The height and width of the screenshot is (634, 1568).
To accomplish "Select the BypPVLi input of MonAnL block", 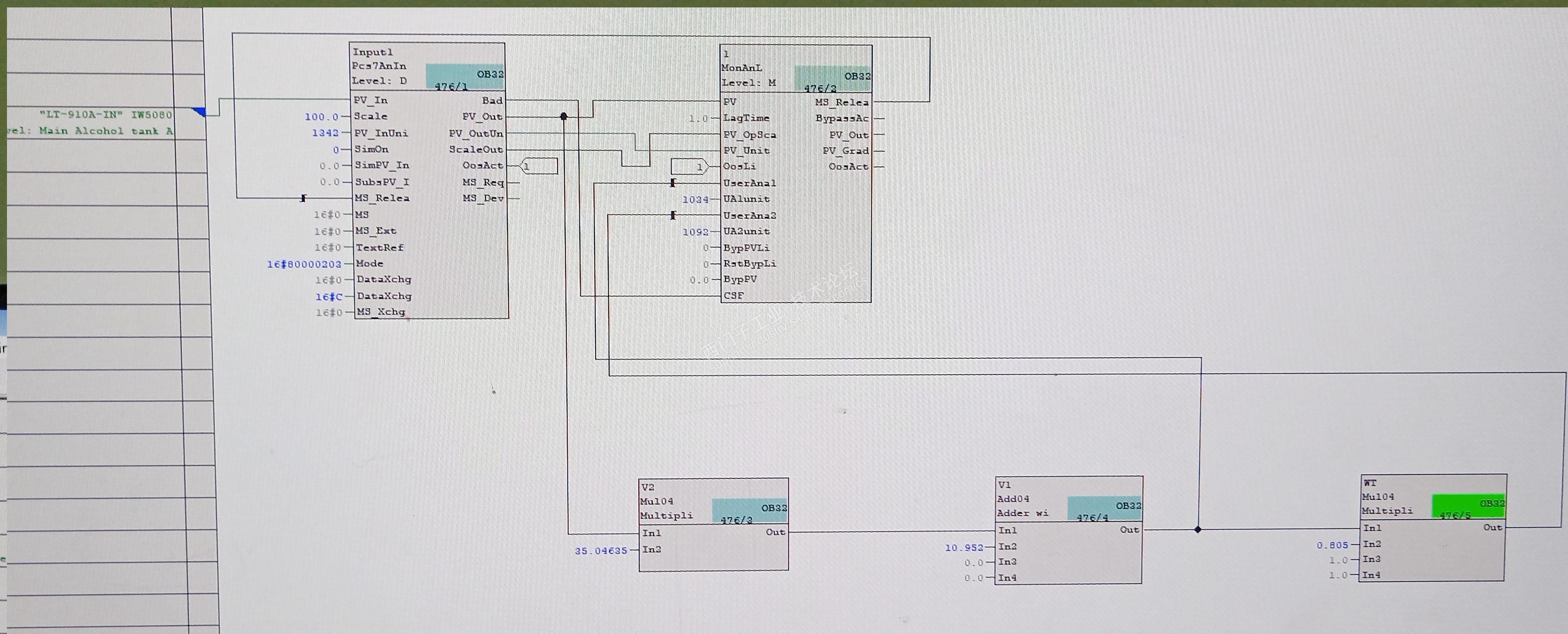I will coord(746,247).
